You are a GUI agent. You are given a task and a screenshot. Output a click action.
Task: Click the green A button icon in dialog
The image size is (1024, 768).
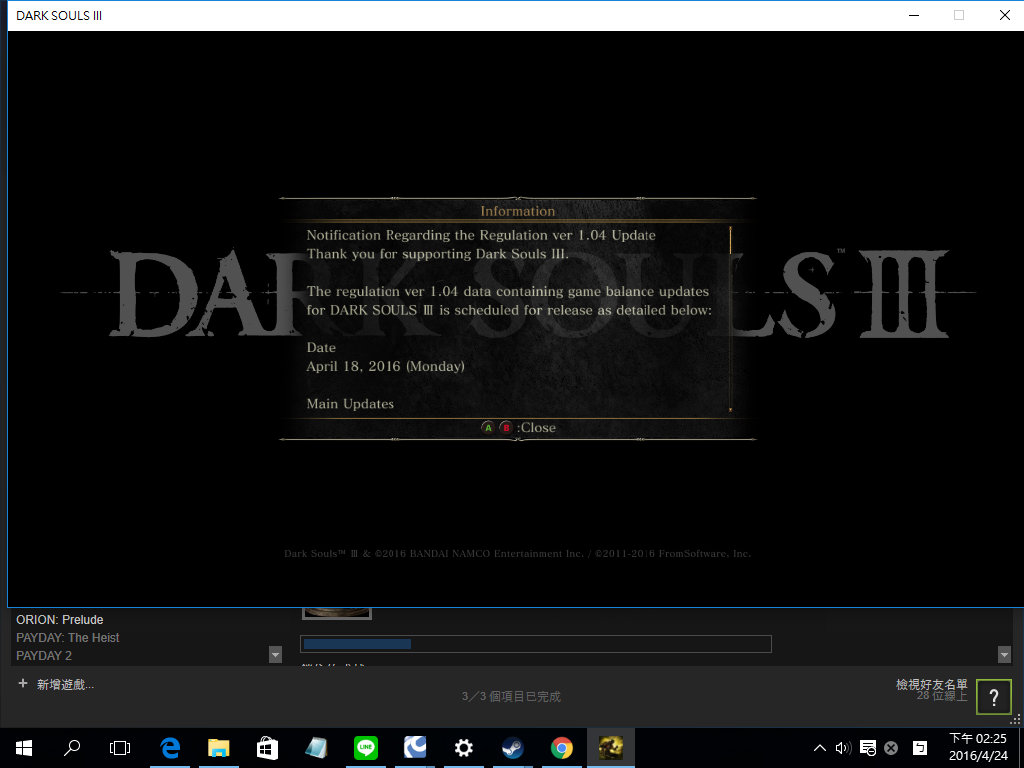[488, 428]
